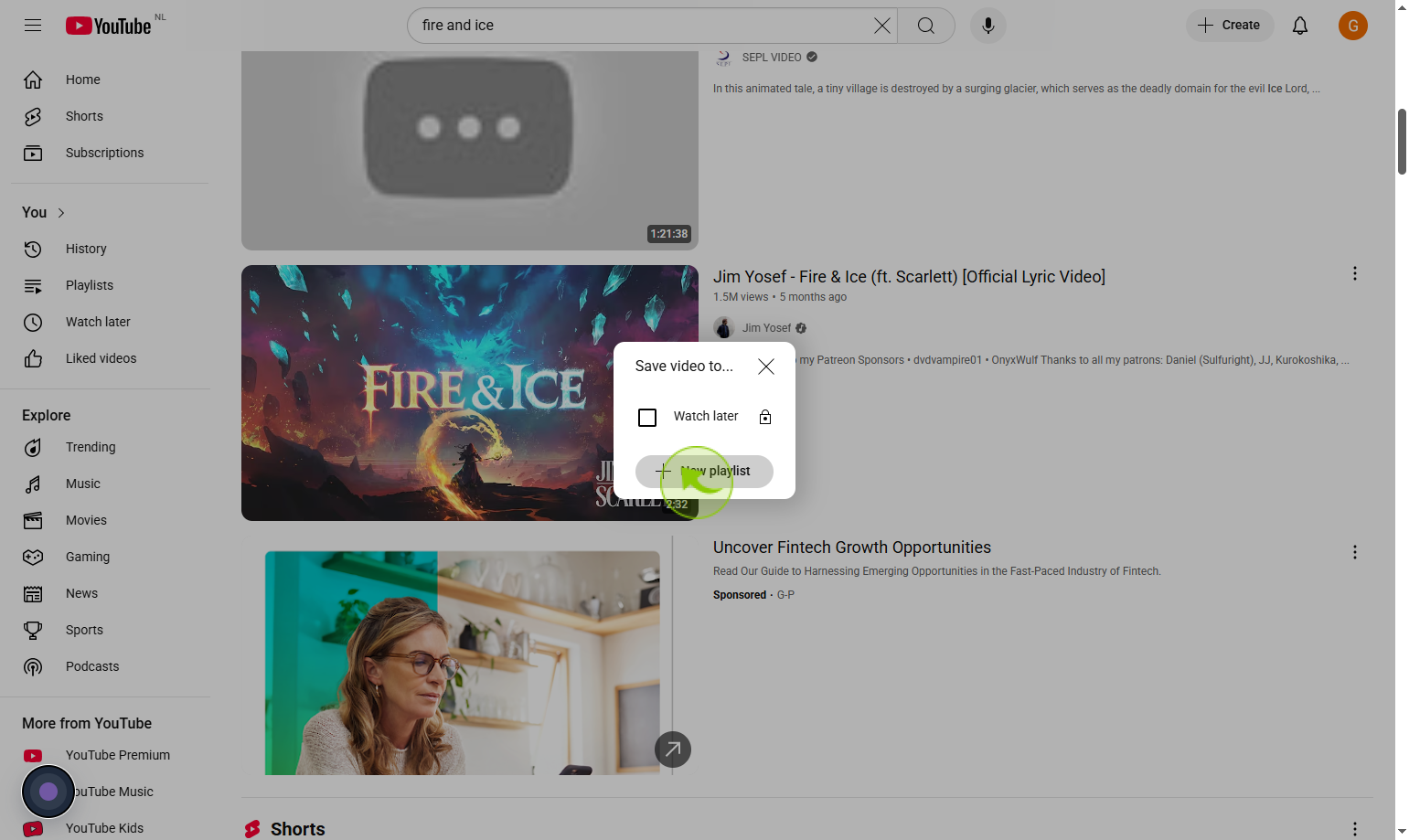Open the Jim Yosef channel link
Image resolution: width=1409 pixels, height=840 pixels.
coord(766,328)
